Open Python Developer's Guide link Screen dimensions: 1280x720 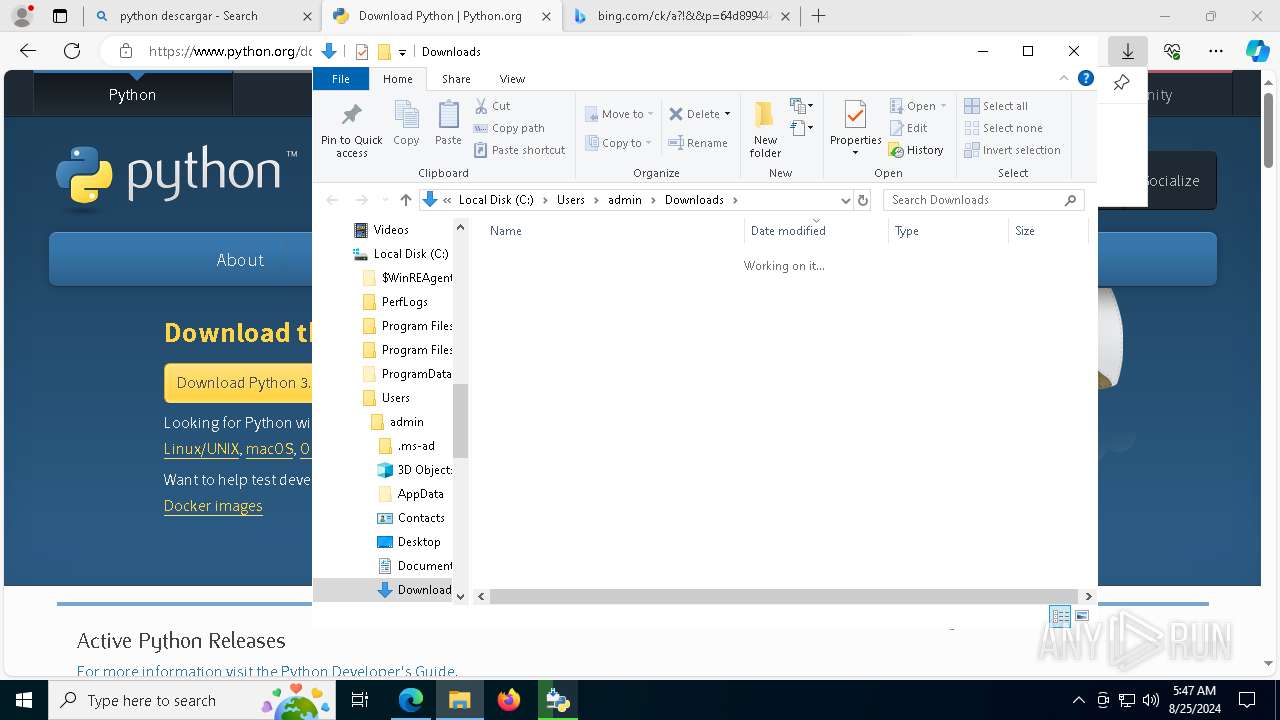[x=368, y=671]
